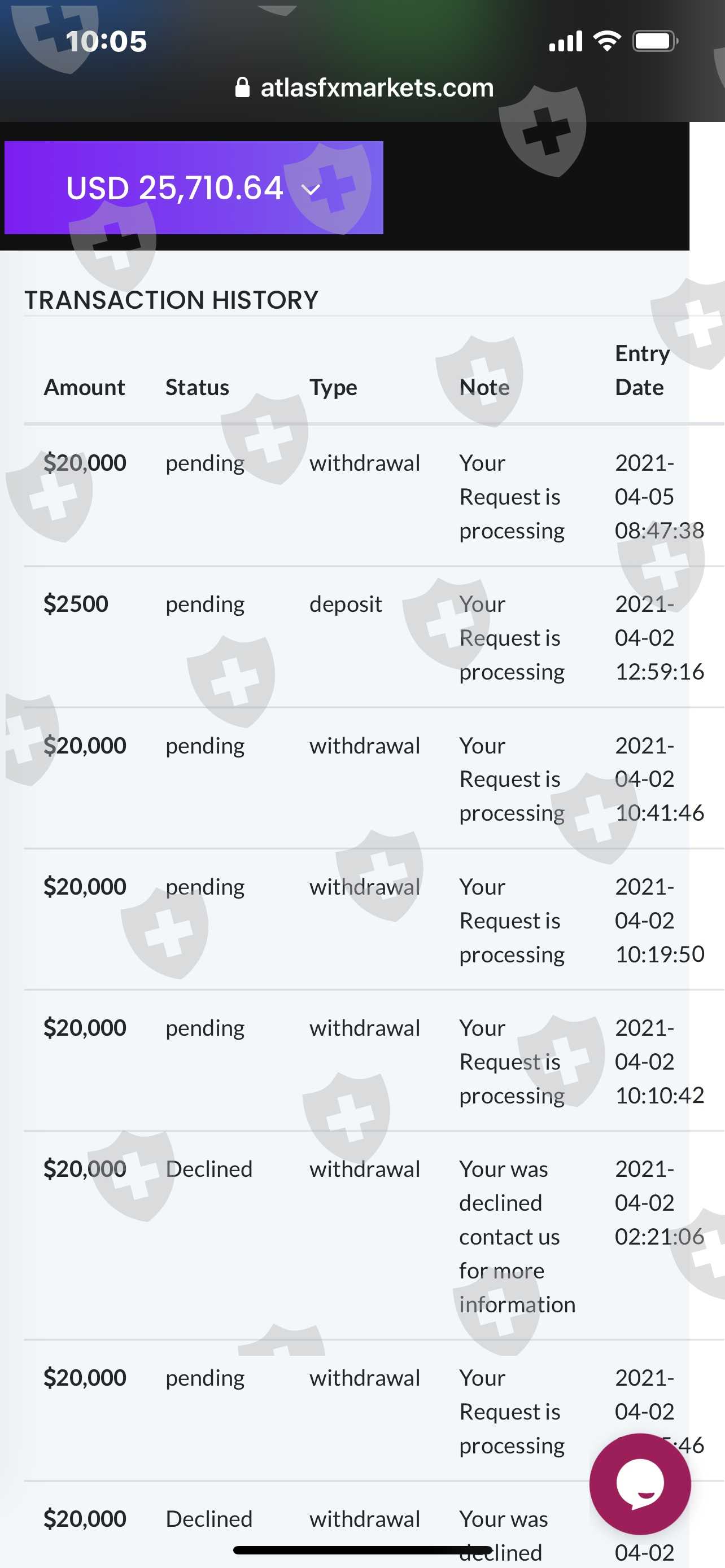Tap the first Declined status label
This screenshot has width=725, height=1568.
click(x=209, y=1169)
